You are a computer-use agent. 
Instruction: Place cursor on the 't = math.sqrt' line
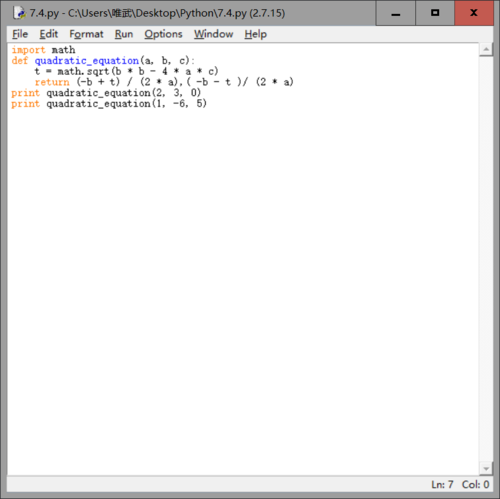pos(126,71)
